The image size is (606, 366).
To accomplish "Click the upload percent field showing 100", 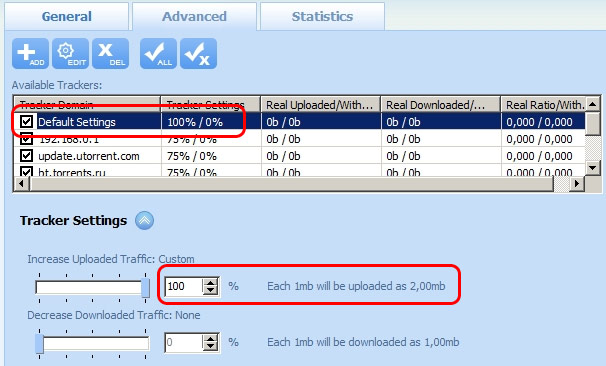I will [184, 286].
